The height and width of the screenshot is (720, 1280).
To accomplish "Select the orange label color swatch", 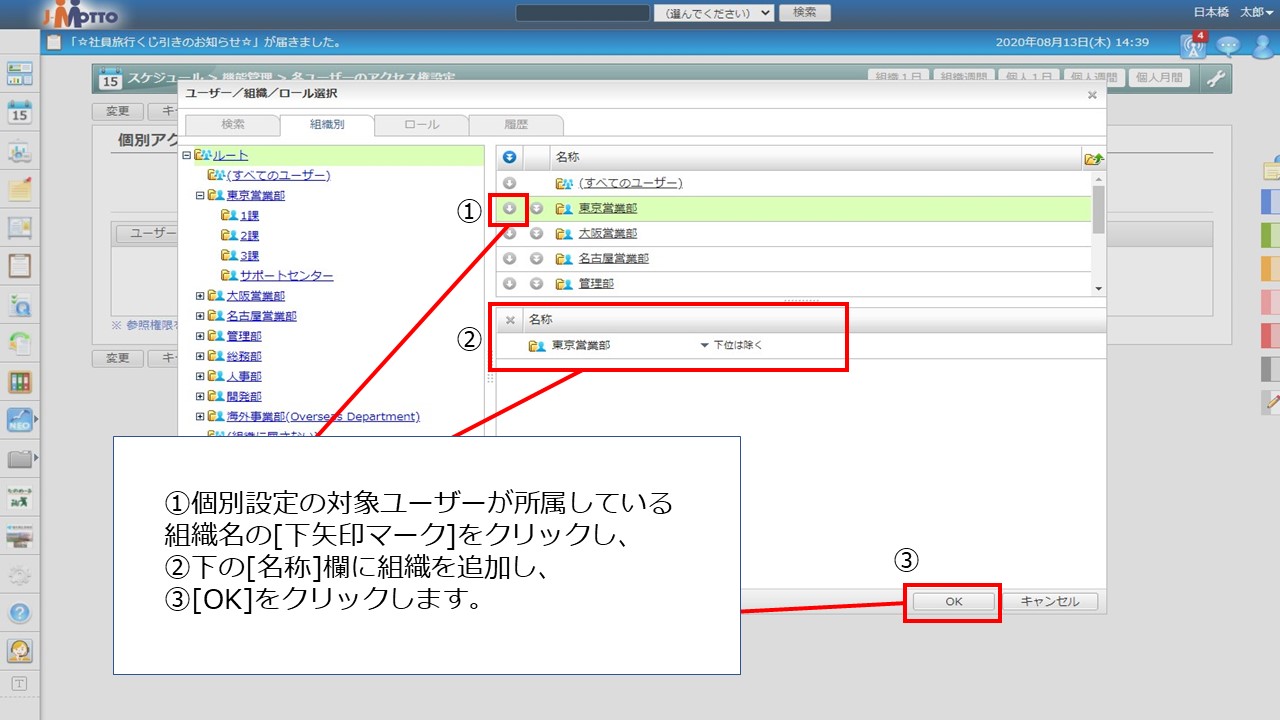I will point(1270,269).
